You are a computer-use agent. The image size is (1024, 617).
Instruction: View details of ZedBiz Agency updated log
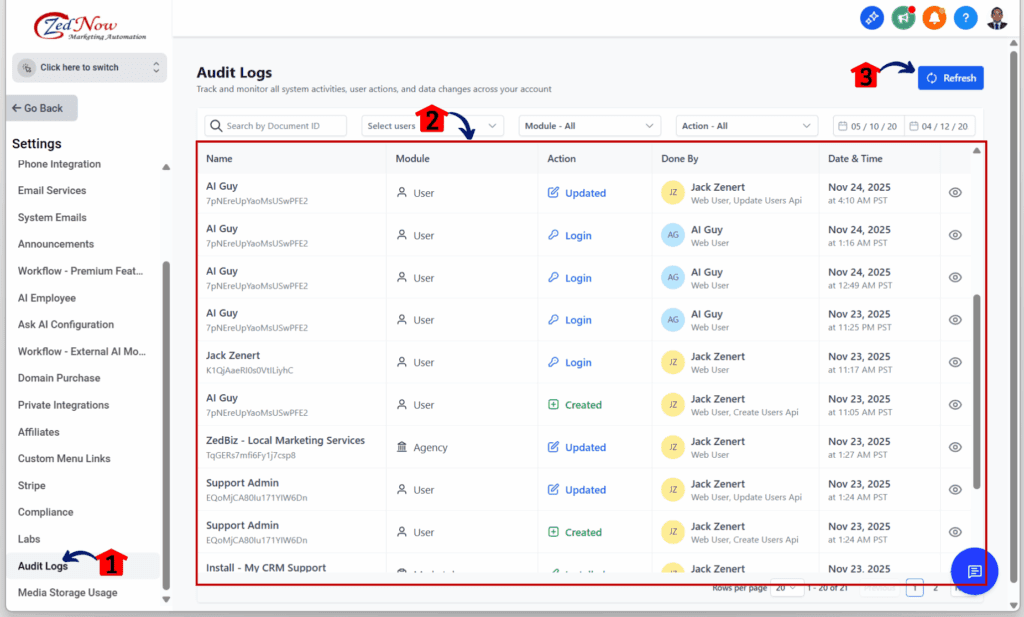tap(955, 447)
